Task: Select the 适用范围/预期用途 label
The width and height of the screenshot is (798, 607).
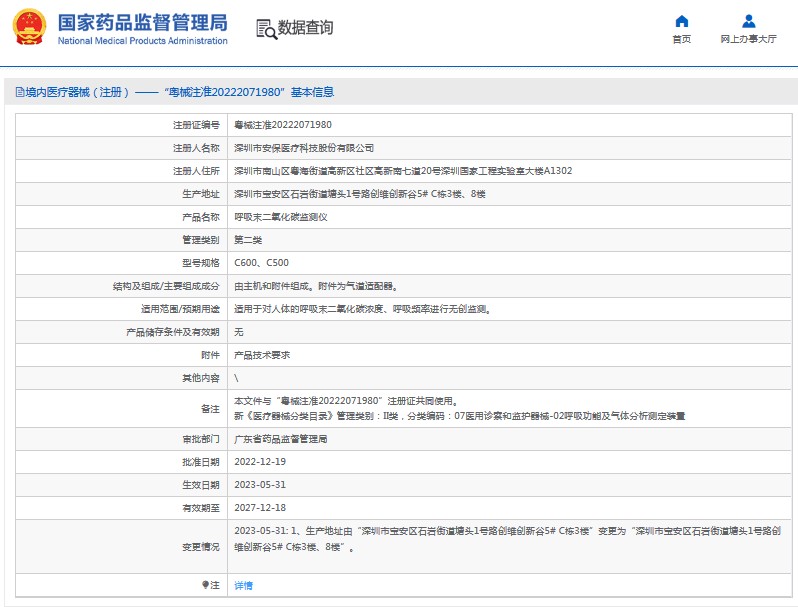Action: 180,309
